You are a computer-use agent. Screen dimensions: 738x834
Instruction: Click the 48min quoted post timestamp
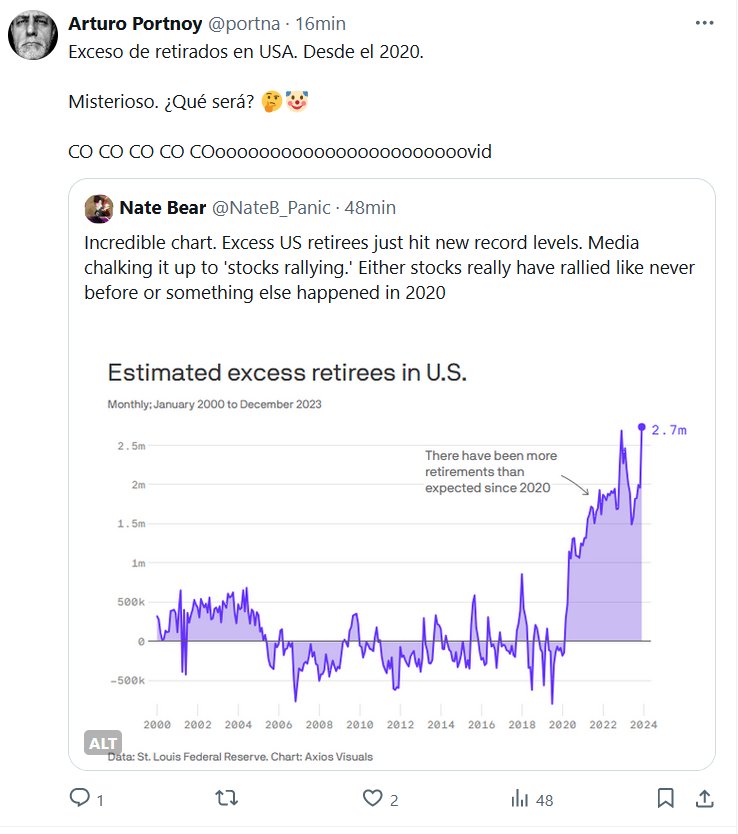(370, 208)
